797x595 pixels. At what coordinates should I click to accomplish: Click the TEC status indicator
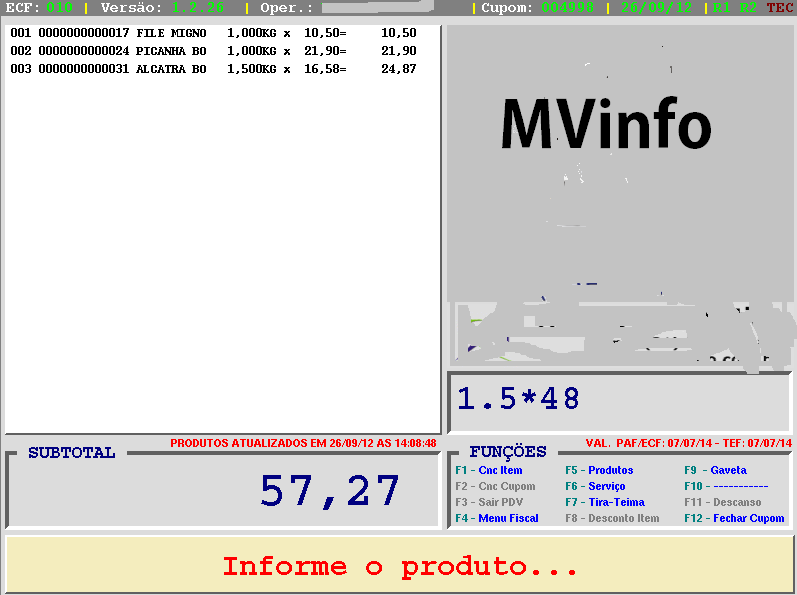click(x=780, y=8)
